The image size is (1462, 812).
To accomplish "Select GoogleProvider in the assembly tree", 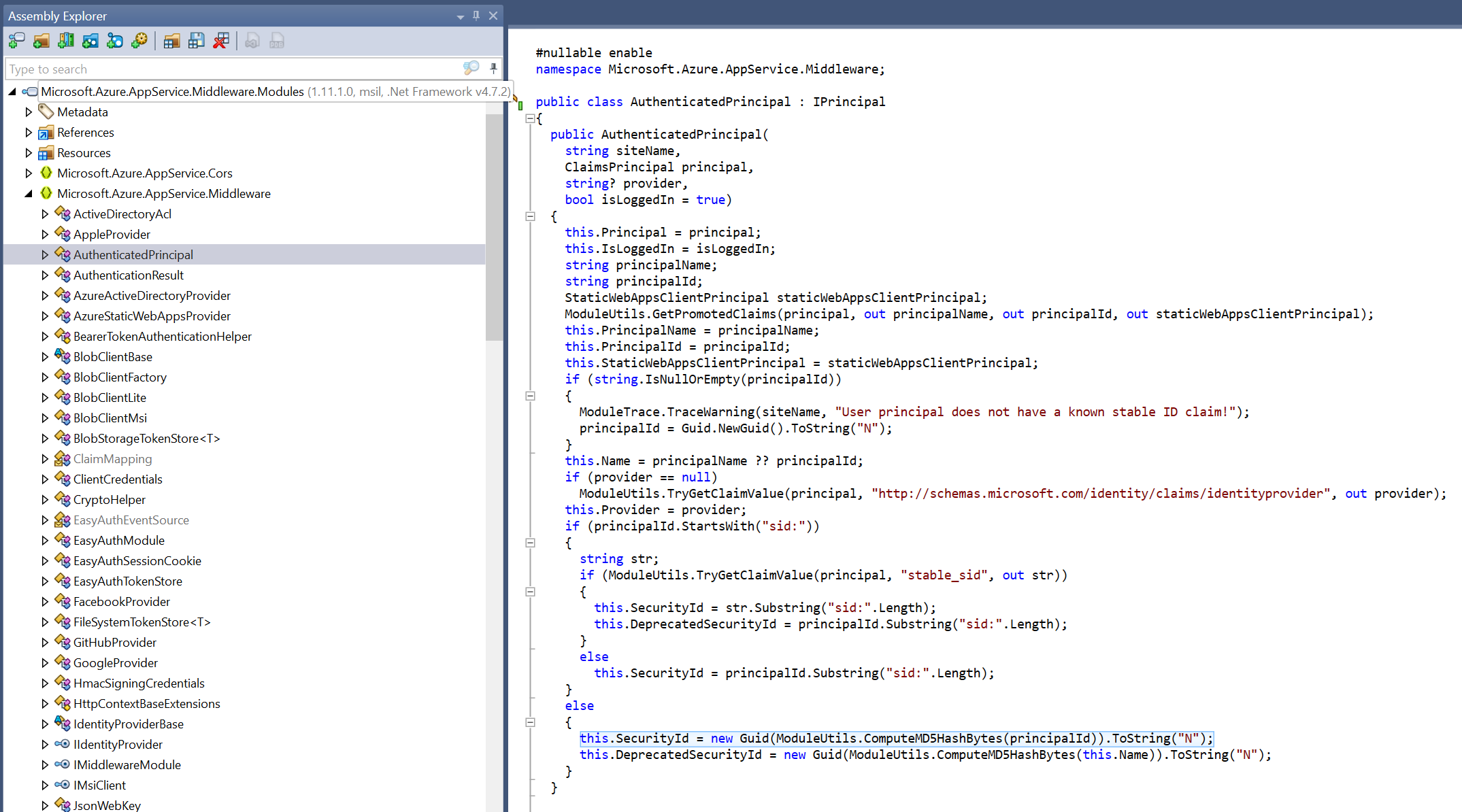I will (x=115, y=663).
